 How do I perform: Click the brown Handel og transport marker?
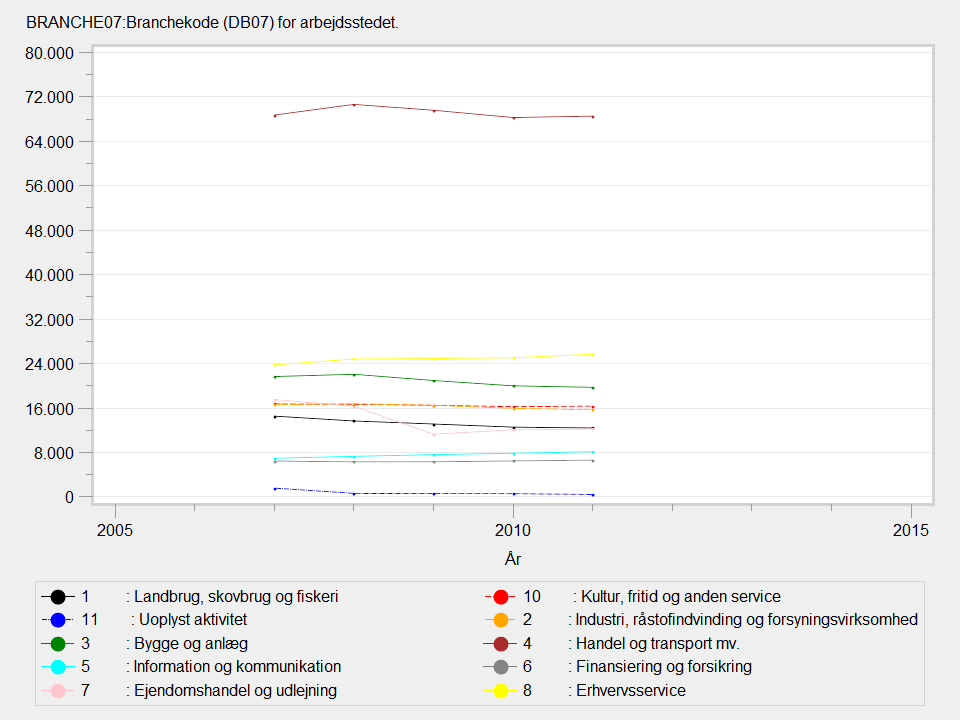500,643
